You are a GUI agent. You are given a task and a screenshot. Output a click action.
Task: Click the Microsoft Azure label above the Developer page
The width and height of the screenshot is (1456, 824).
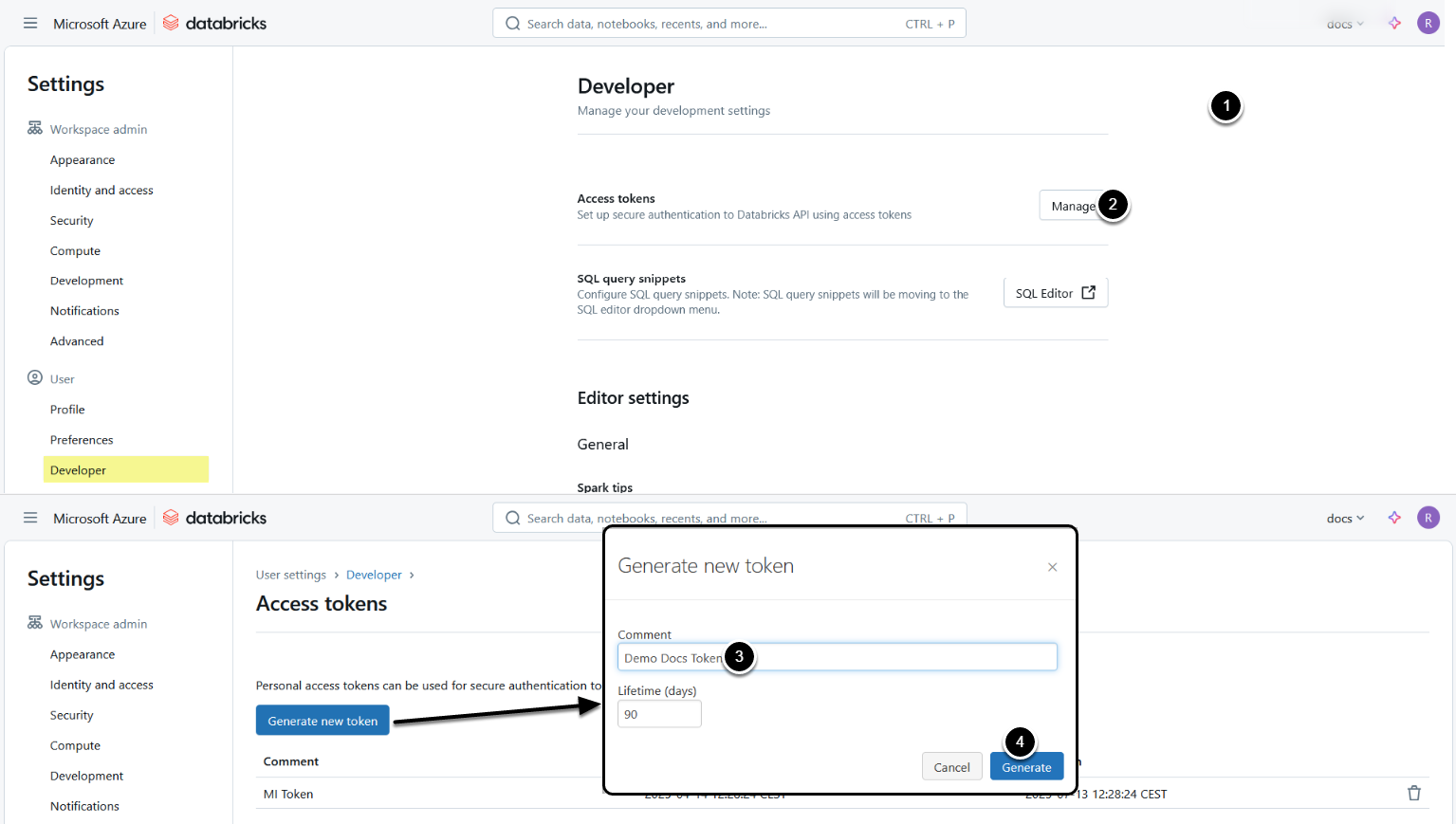pyautogui.click(x=100, y=24)
